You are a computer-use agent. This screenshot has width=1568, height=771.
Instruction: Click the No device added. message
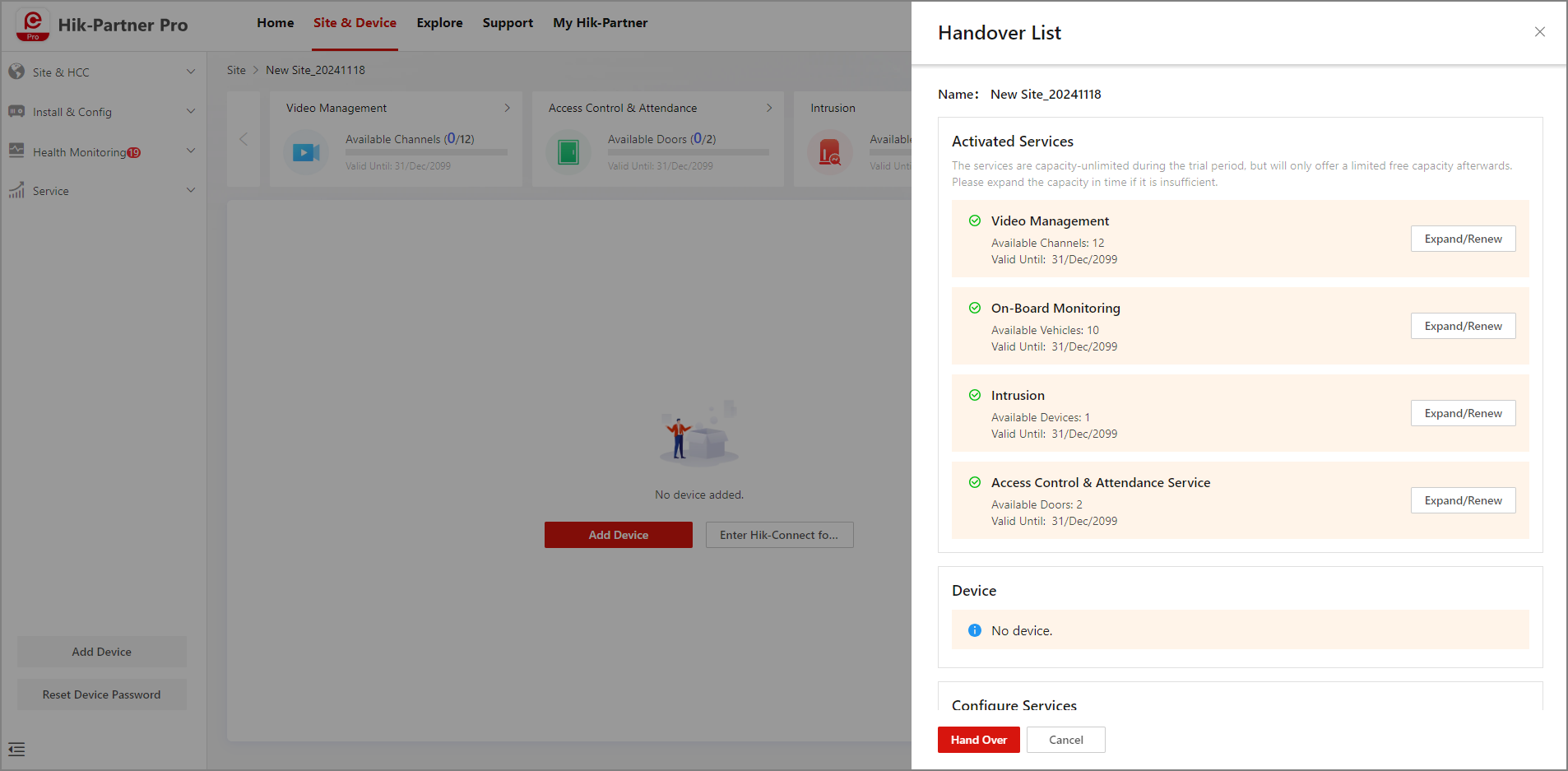click(699, 495)
